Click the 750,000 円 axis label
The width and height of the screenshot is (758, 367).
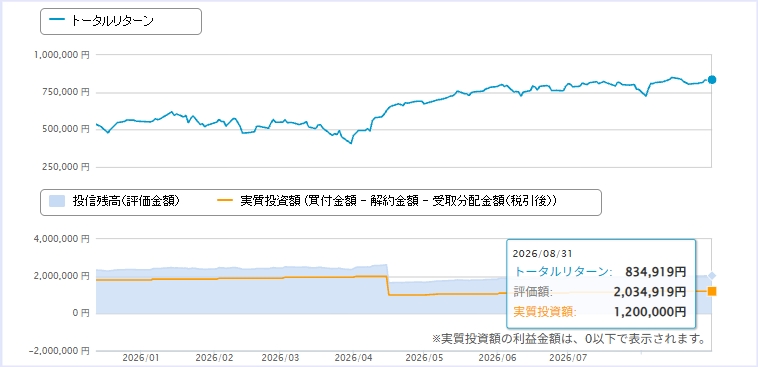coord(66,92)
